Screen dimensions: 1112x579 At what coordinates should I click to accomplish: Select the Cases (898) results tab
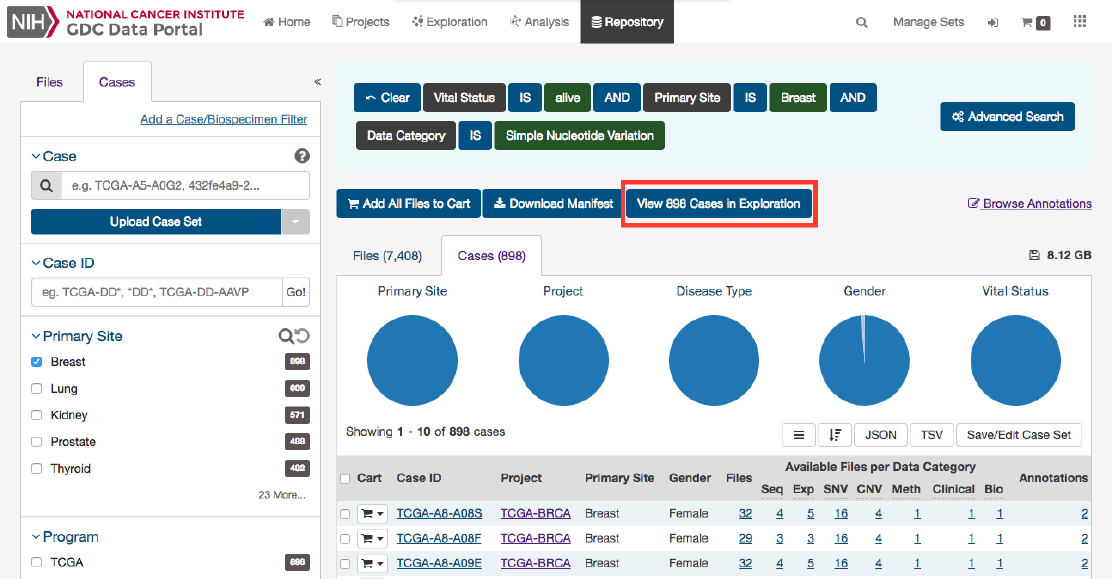coord(491,255)
